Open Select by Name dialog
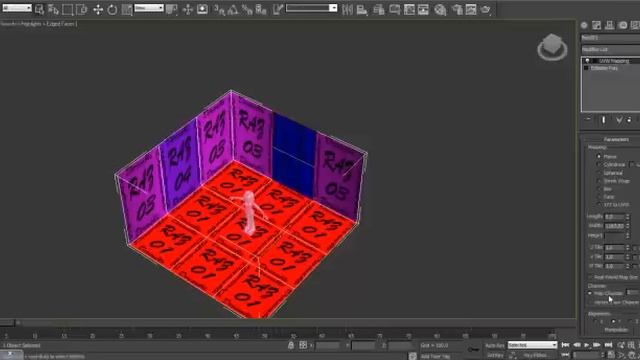Image resolution: width=640 pixels, height=360 pixels. coord(53,9)
